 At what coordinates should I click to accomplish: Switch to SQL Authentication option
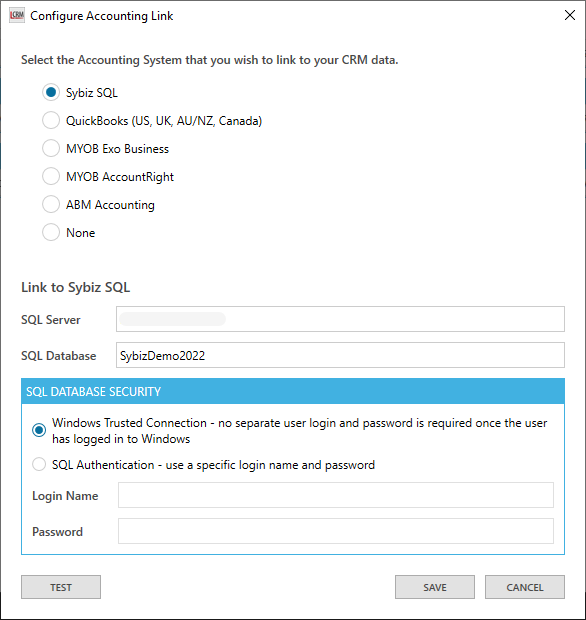[x=39, y=464]
